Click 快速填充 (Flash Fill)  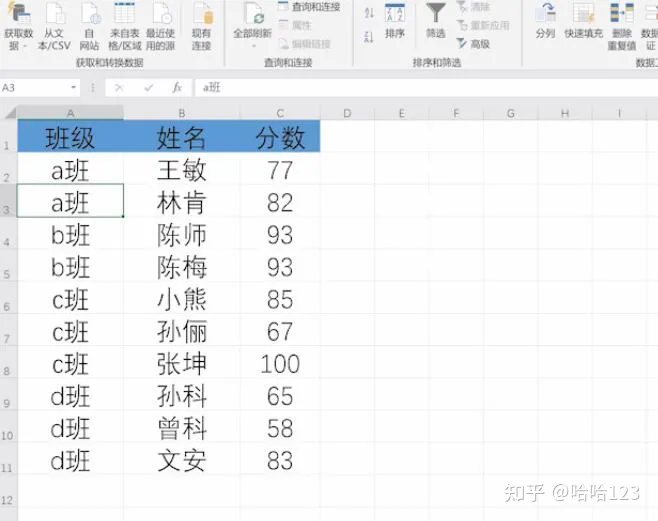(583, 21)
